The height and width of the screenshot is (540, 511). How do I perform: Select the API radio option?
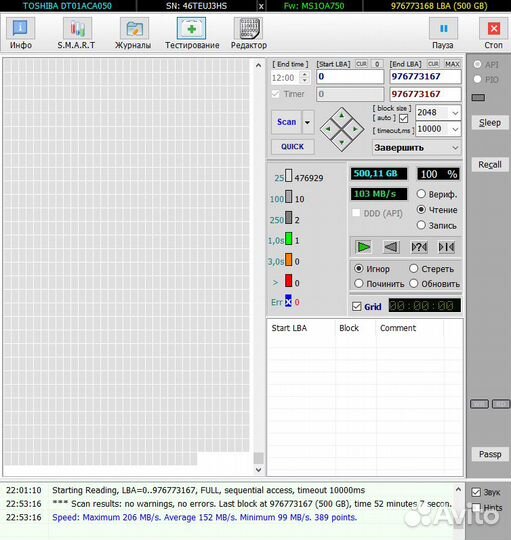tap(478, 64)
